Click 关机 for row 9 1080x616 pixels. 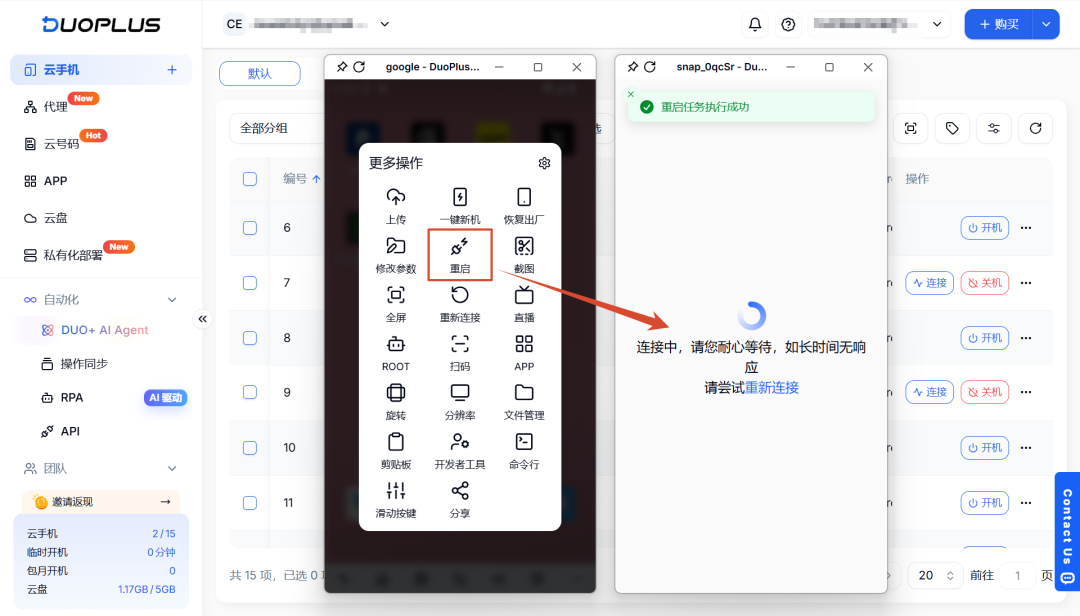coord(984,392)
